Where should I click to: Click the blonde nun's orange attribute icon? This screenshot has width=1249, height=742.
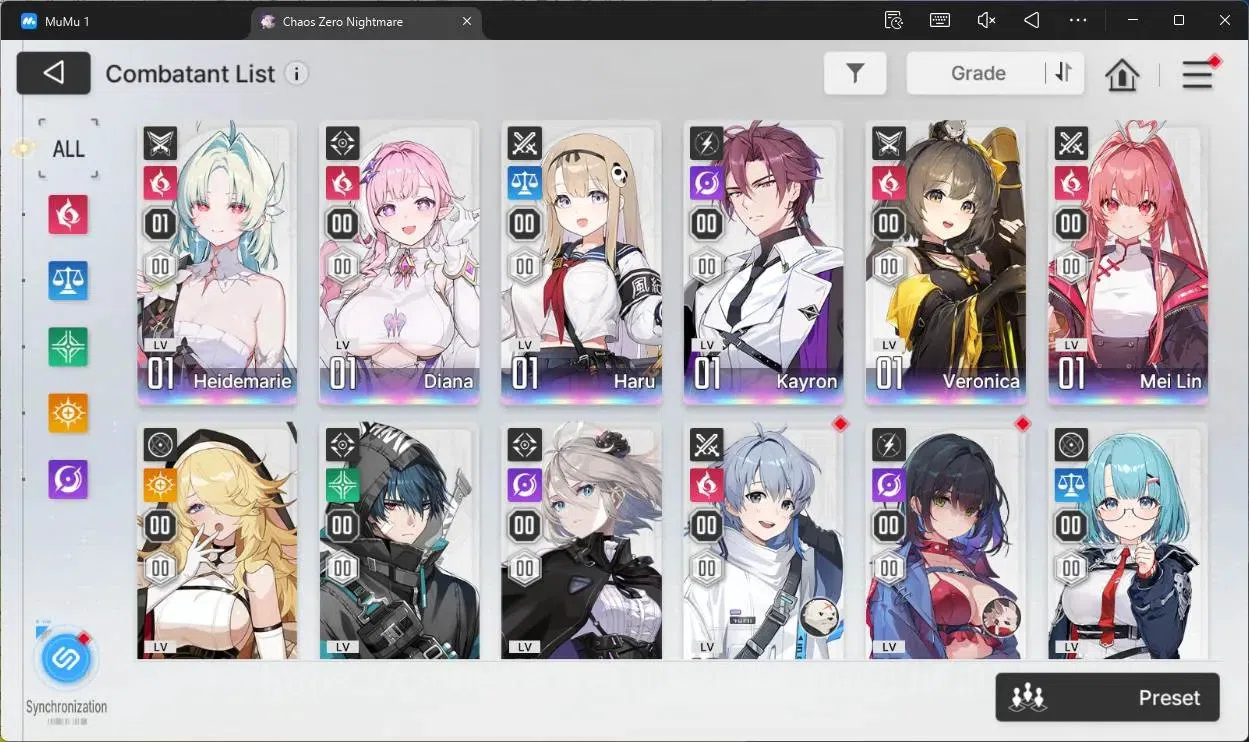[160, 485]
